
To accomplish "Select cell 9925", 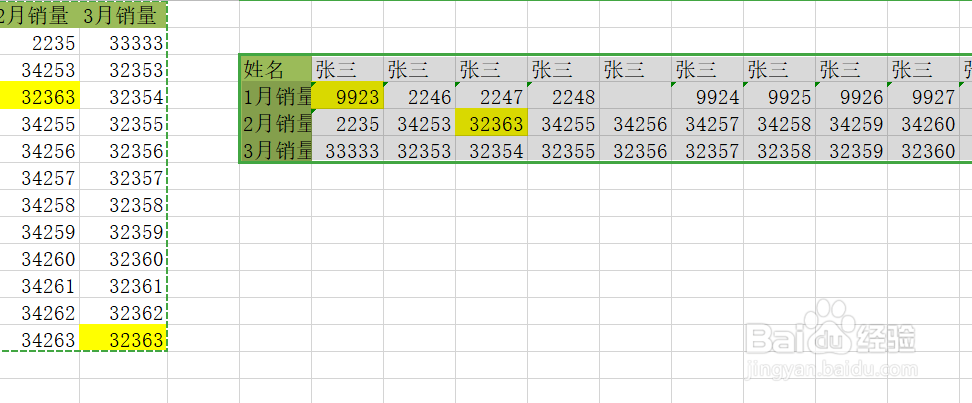I will point(779,95).
